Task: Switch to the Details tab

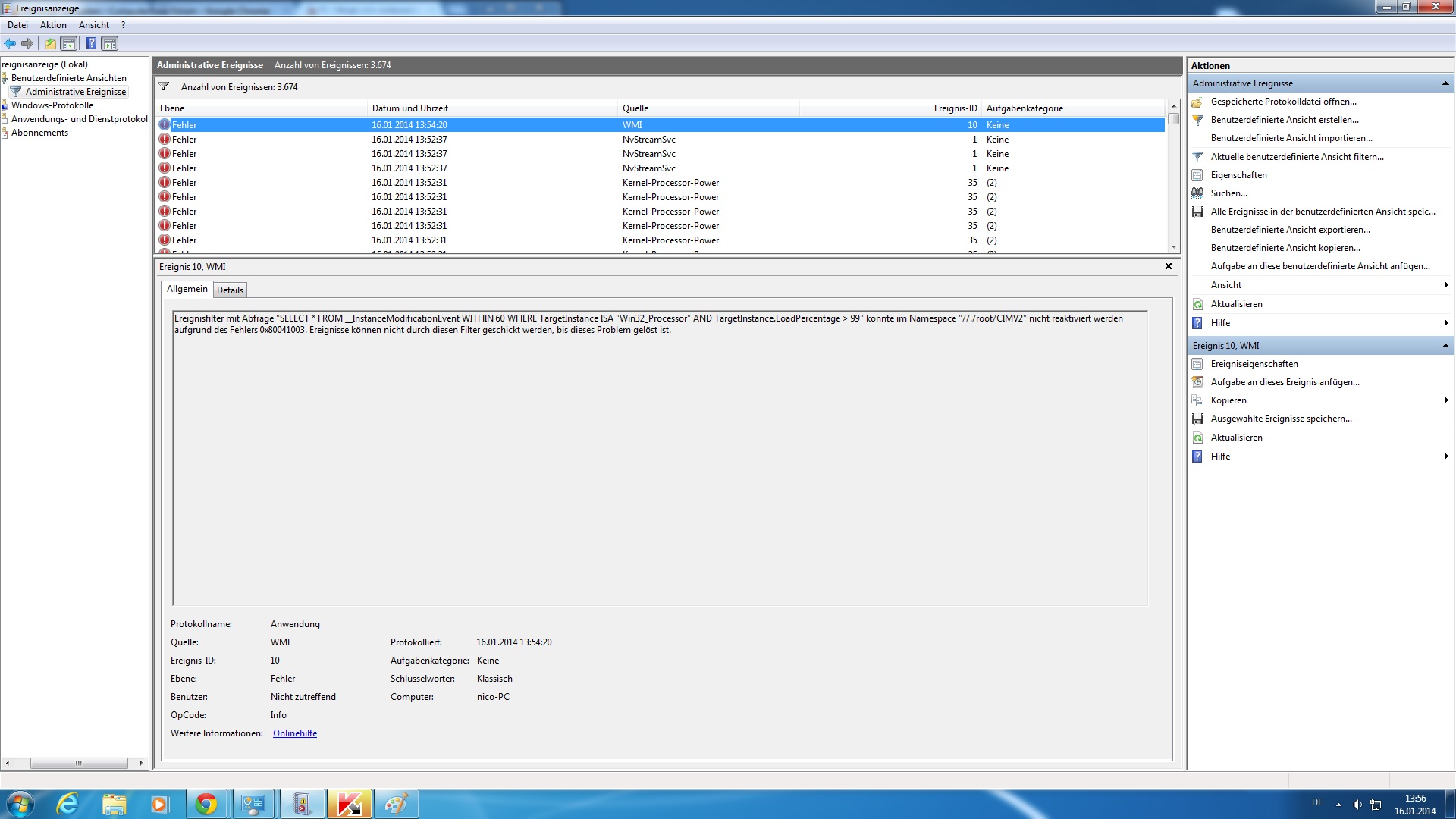Action: [230, 290]
